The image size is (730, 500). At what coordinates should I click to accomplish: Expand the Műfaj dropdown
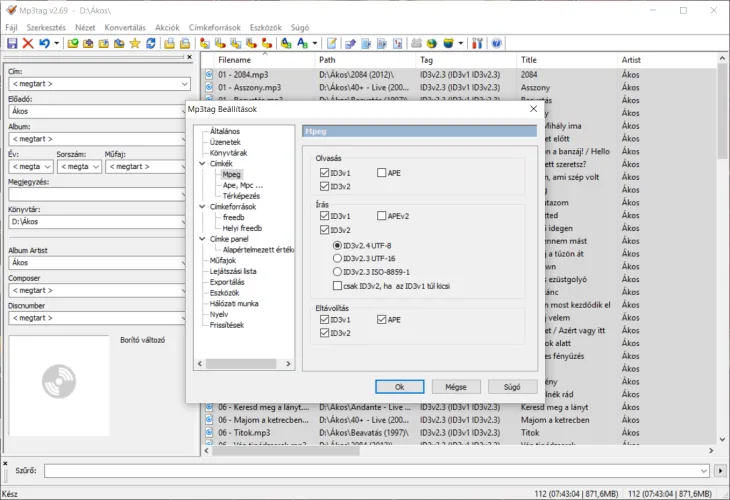(x=183, y=167)
